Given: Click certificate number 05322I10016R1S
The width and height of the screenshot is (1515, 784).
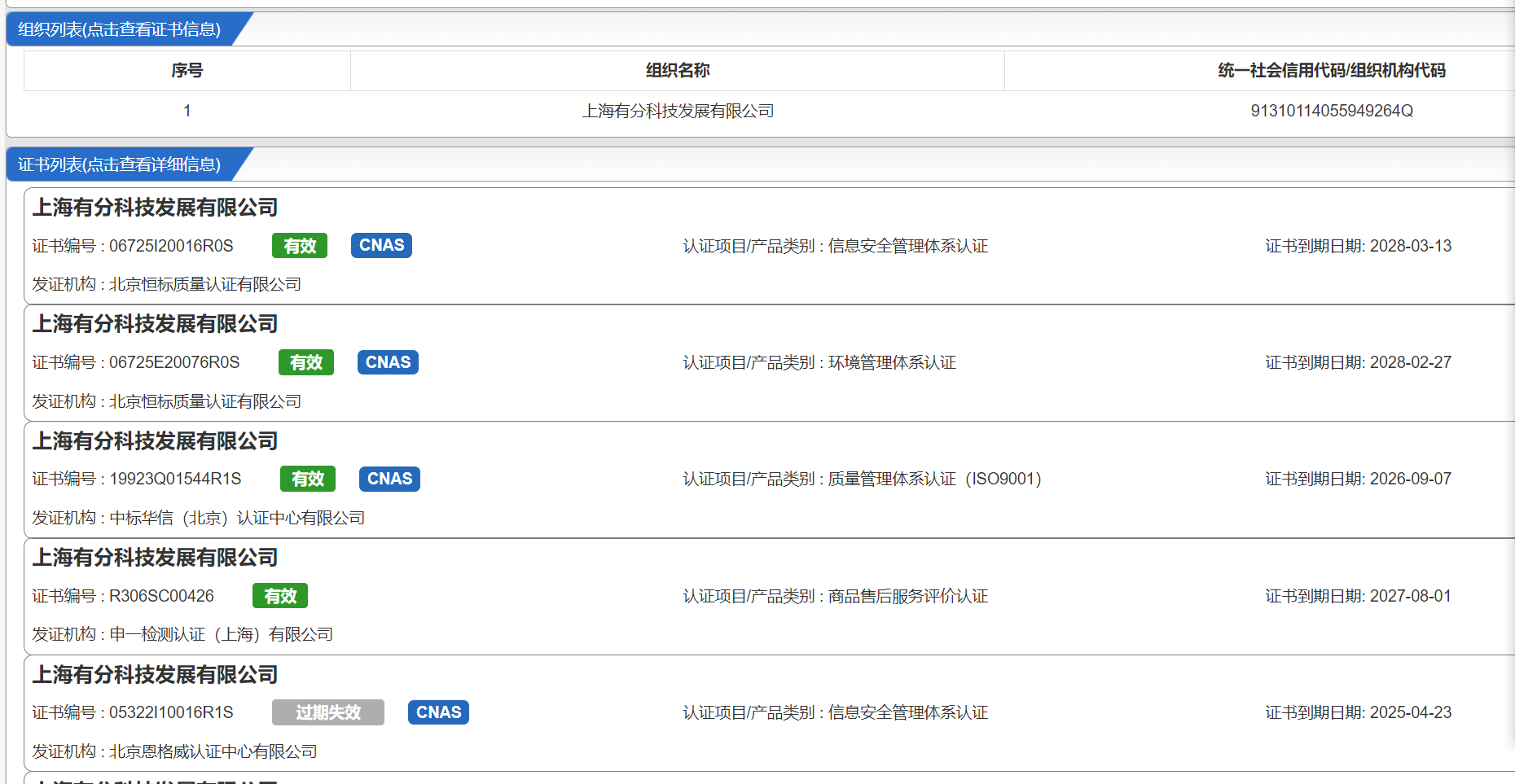Looking at the screenshot, I should point(171,712).
